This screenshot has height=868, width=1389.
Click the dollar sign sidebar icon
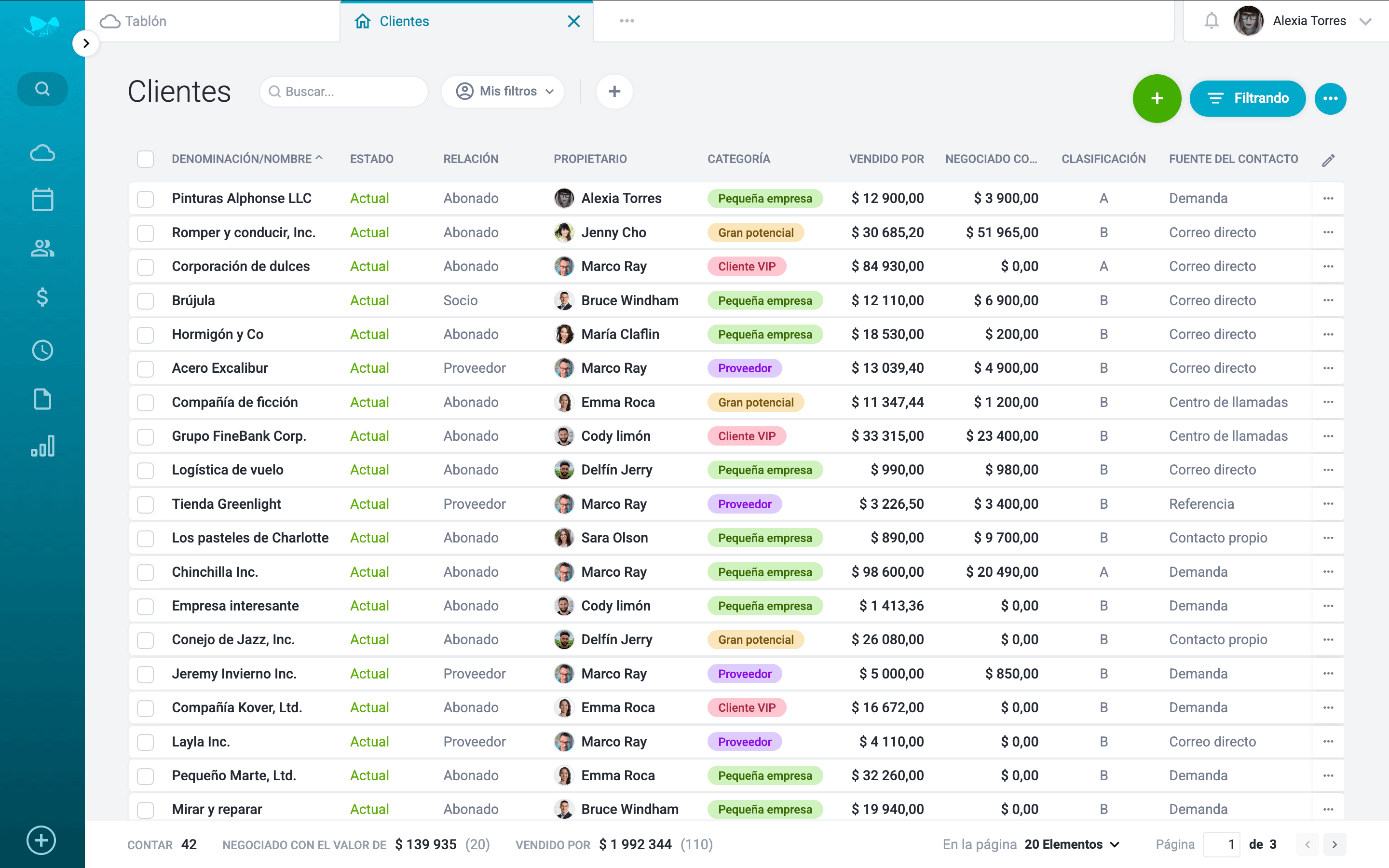tap(42, 297)
